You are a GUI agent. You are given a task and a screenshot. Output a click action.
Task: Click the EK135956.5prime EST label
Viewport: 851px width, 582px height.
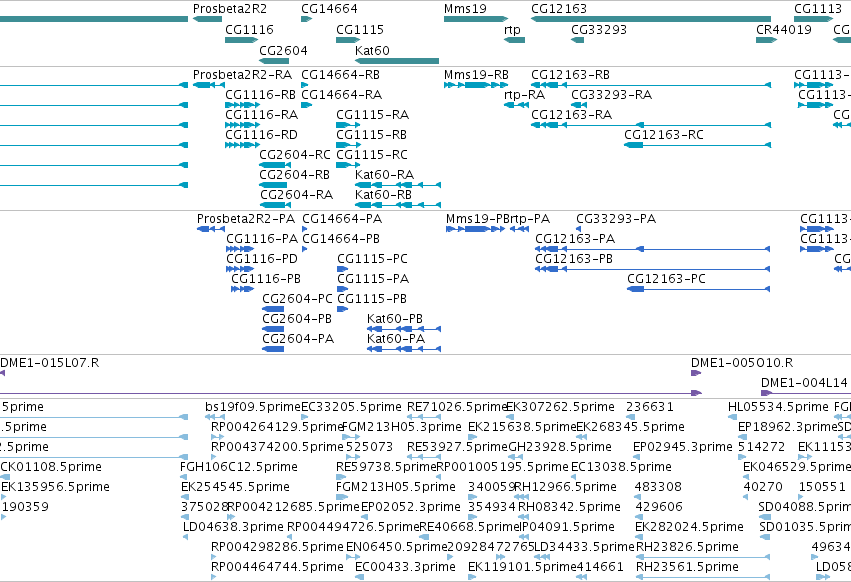coord(55,487)
